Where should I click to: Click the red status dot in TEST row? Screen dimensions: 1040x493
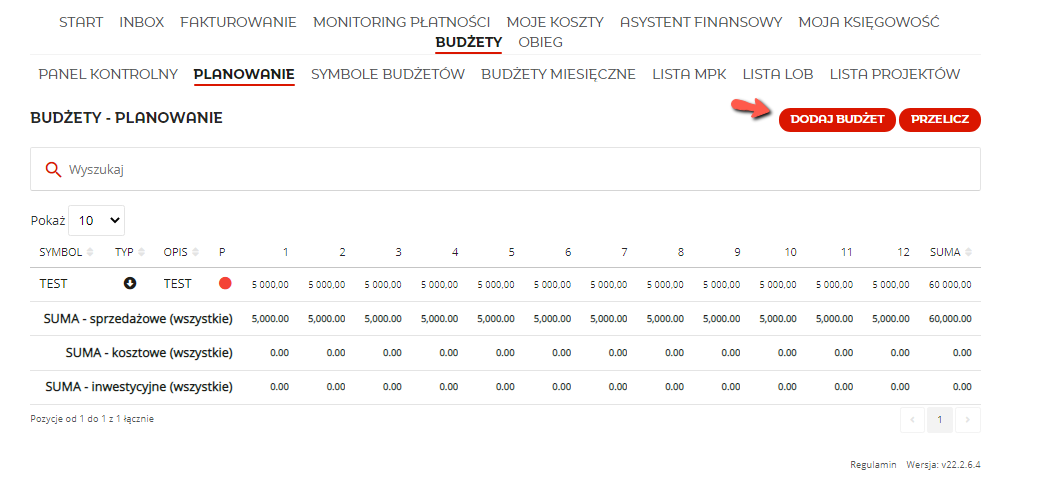click(x=225, y=284)
